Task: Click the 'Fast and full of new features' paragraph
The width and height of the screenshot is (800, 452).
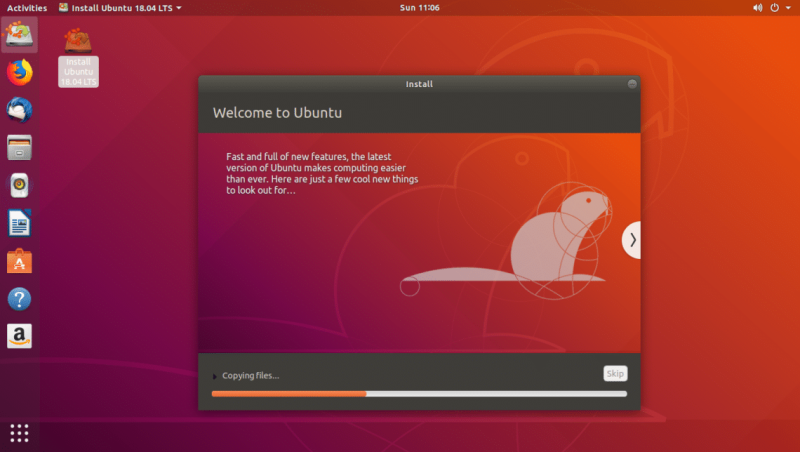Action: [x=322, y=173]
